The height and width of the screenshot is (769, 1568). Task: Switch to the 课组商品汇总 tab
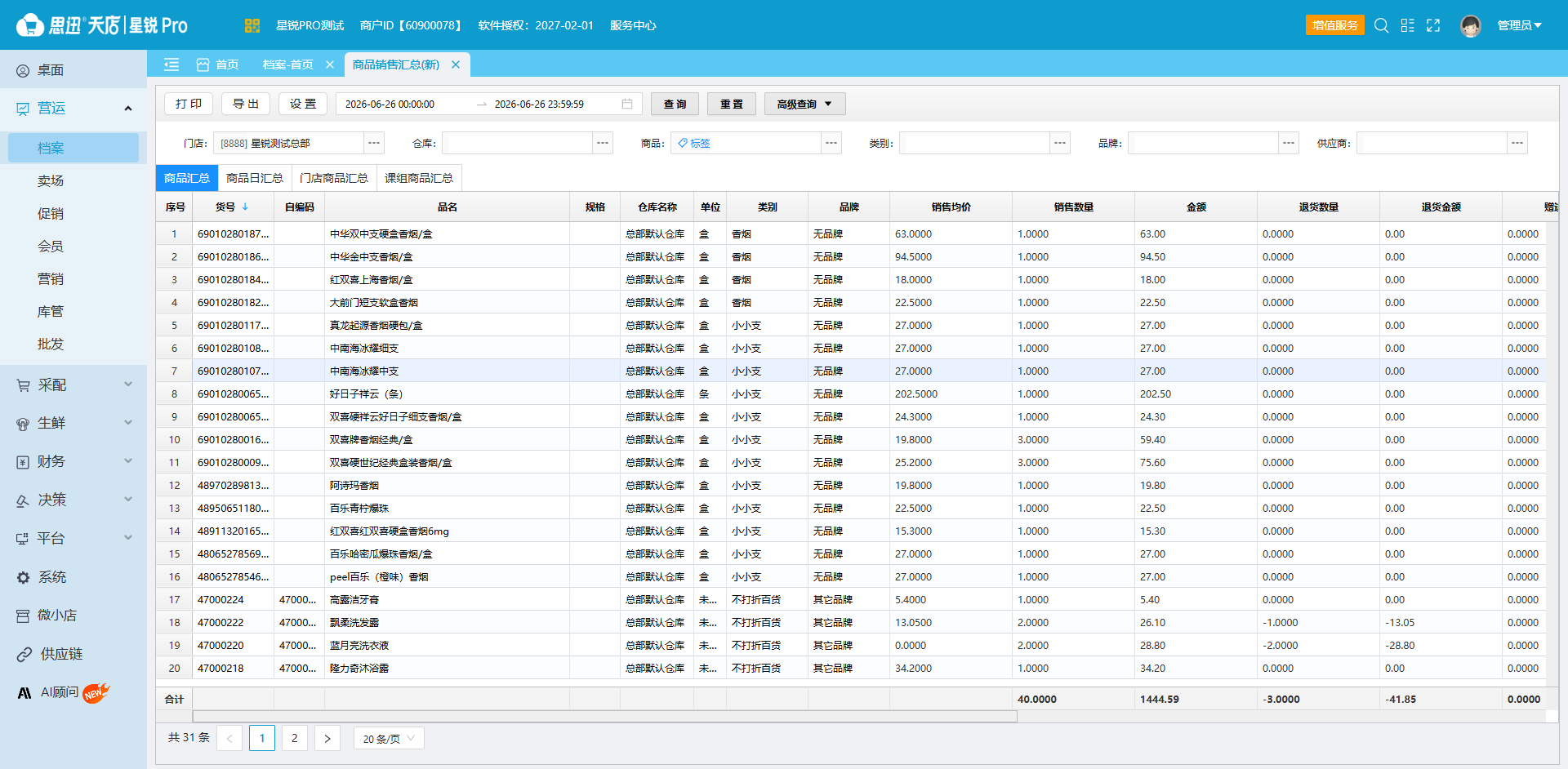pos(419,178)
